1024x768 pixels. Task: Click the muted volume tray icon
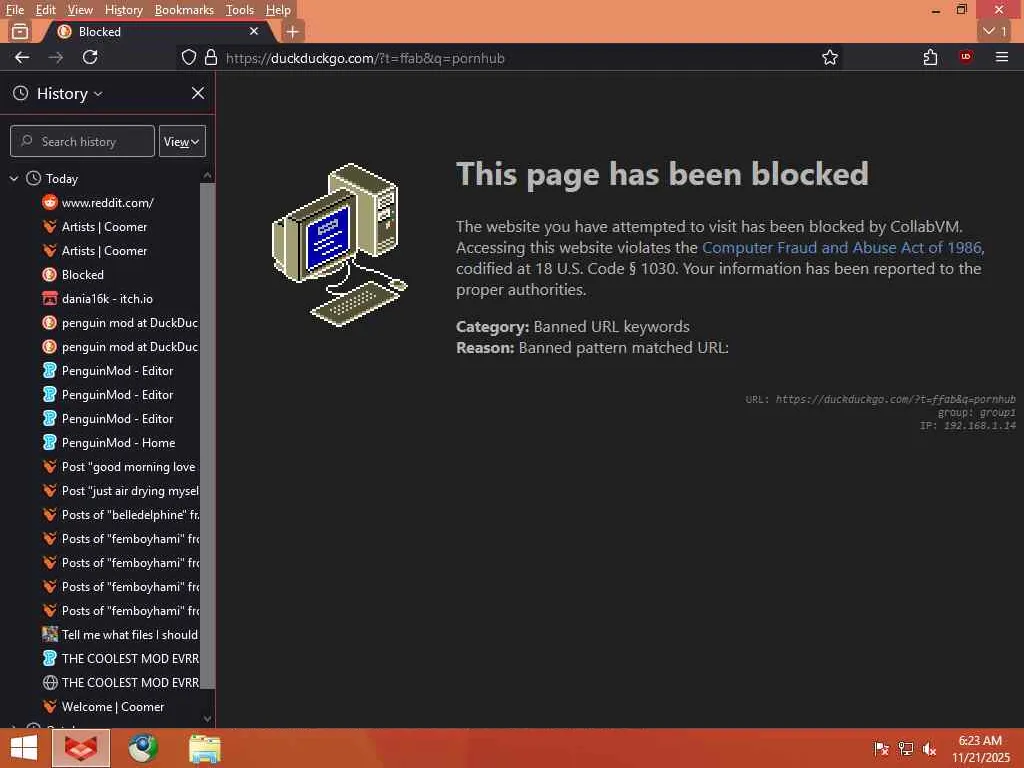click(x=929, y=748)
